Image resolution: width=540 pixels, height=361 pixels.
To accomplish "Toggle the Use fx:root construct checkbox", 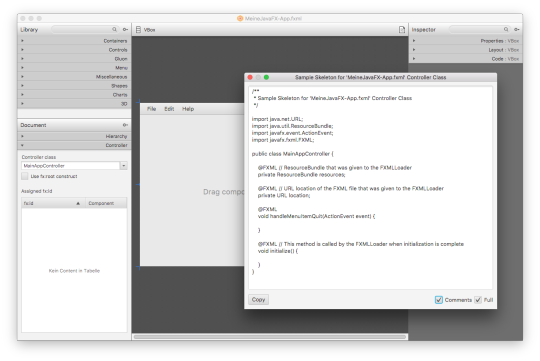I will pos(24,176).
